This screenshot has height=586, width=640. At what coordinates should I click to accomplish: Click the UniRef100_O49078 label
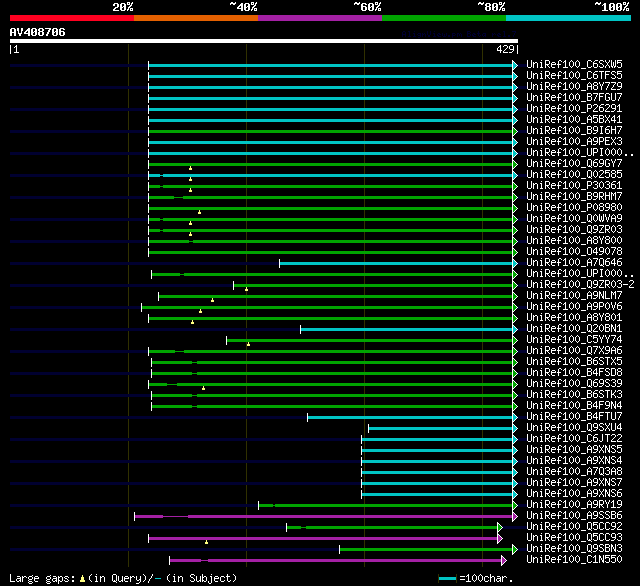pos(574,252)
